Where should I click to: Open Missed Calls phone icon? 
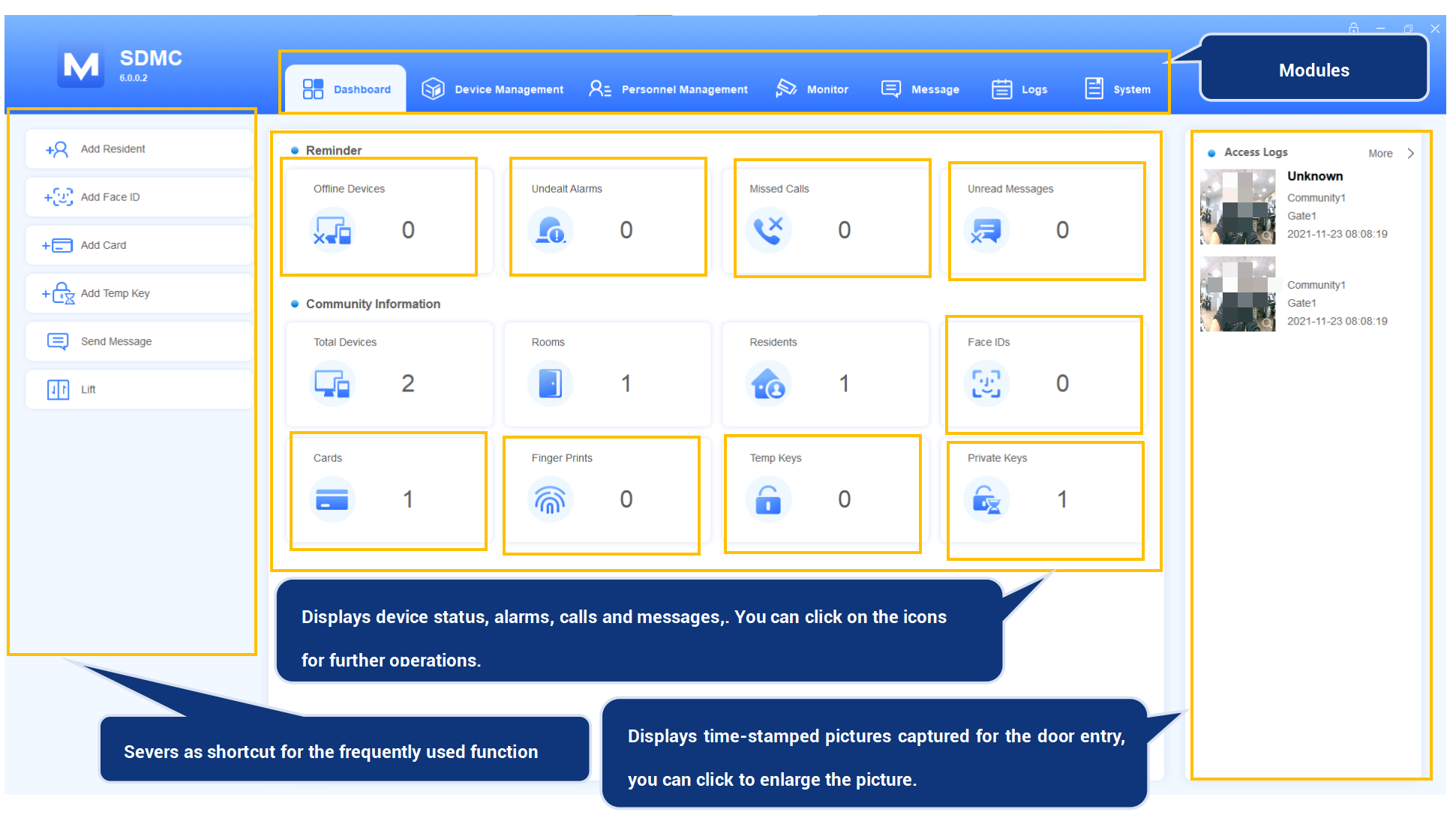[768, 230]
